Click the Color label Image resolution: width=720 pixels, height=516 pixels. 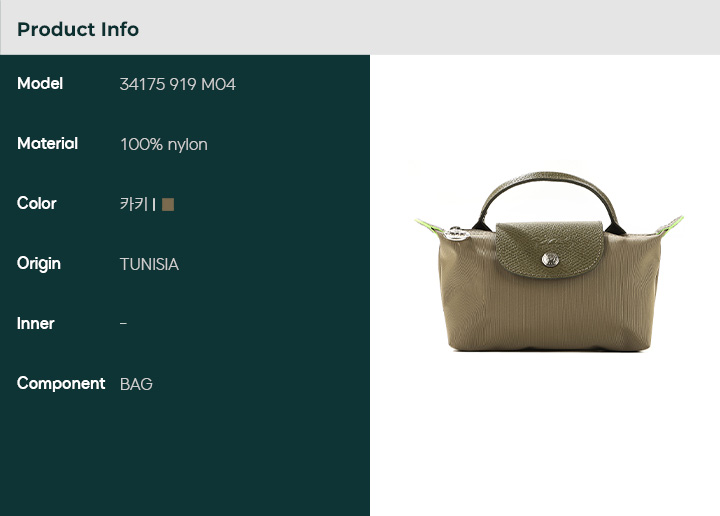coord(37,204)
